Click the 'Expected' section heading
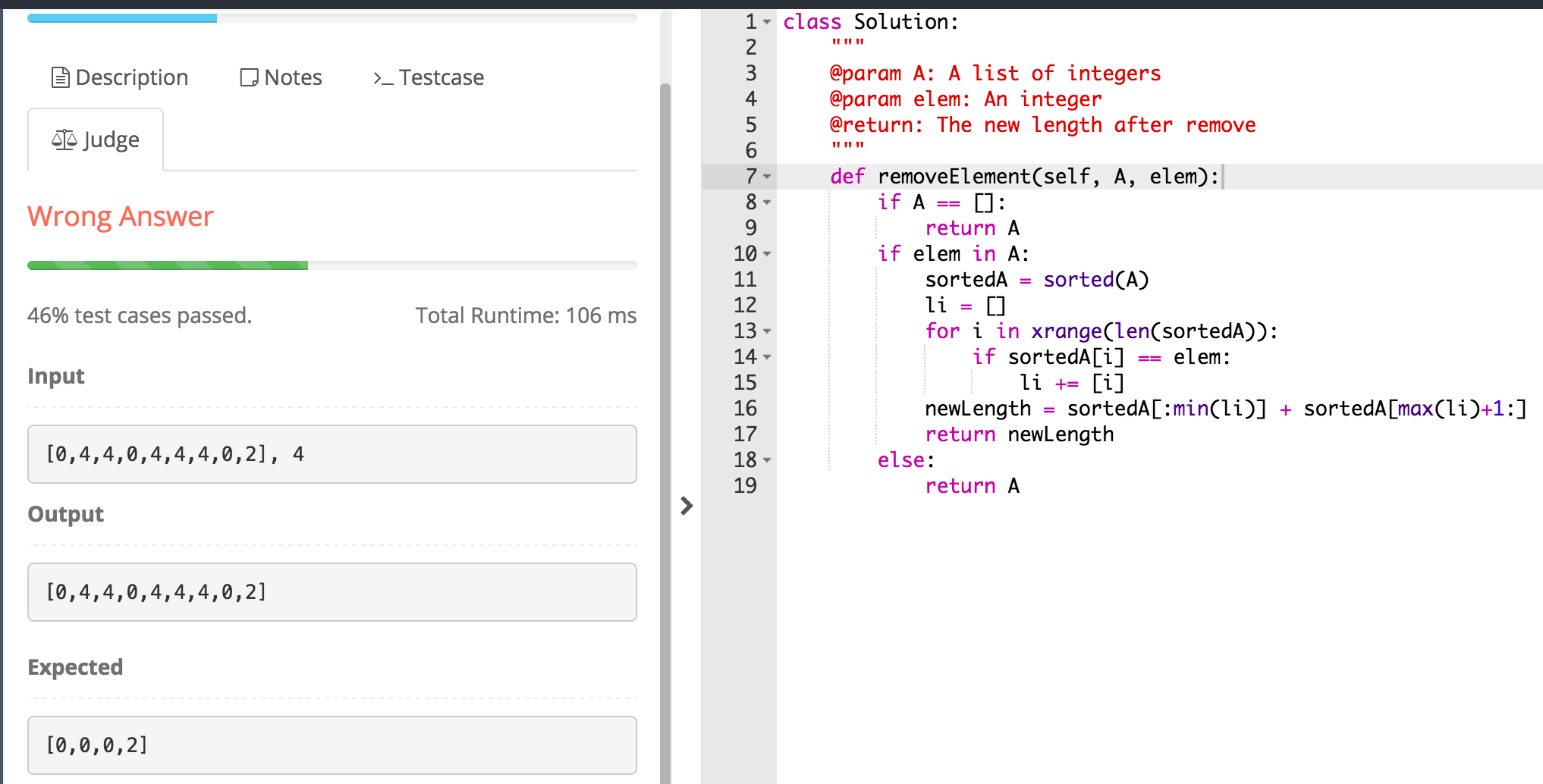Image resolution: width=1543 pixels, height=784 pixels. [x=75, y=667]
